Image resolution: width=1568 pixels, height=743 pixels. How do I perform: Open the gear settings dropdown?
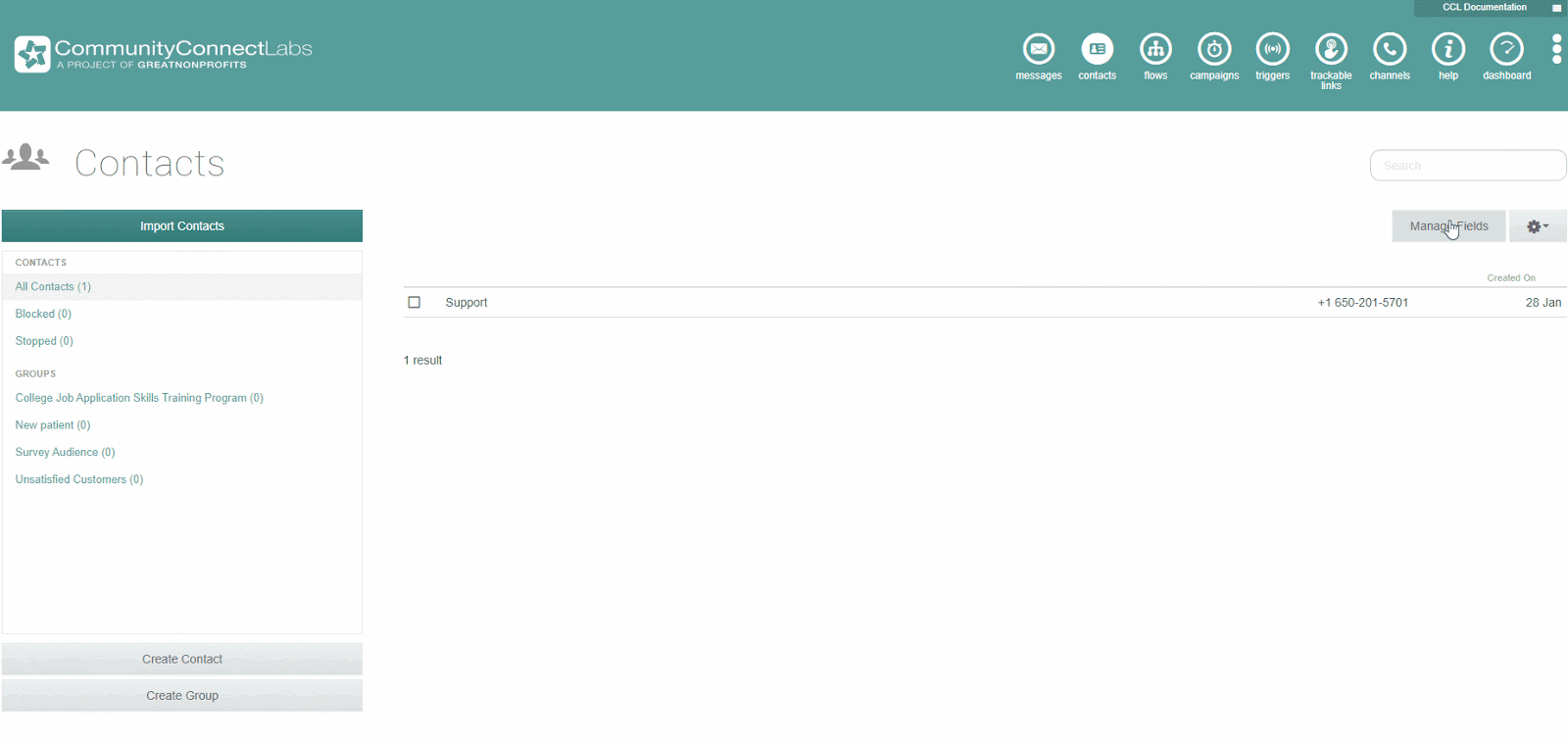[x=1538, y=226]
